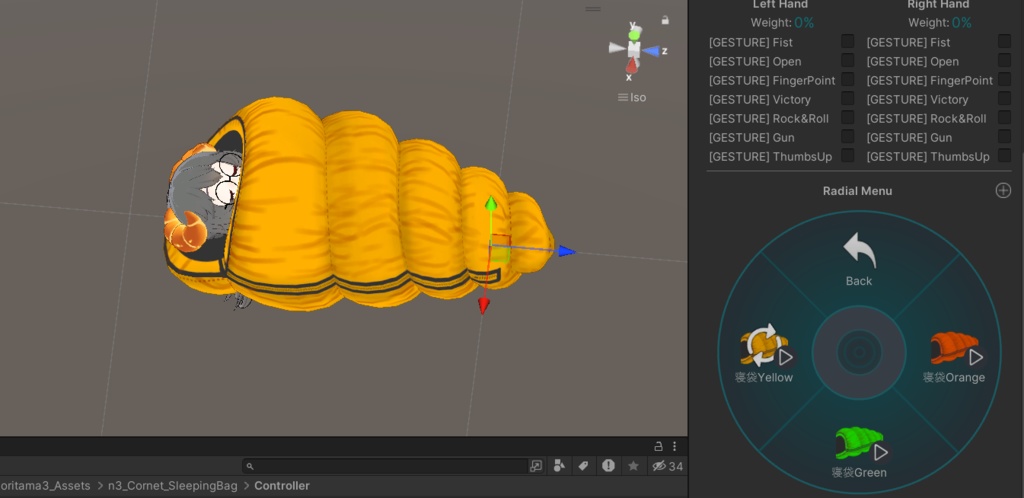Click the Right Hand Weight 0% value
The image size is (1024, 498).
961,23
